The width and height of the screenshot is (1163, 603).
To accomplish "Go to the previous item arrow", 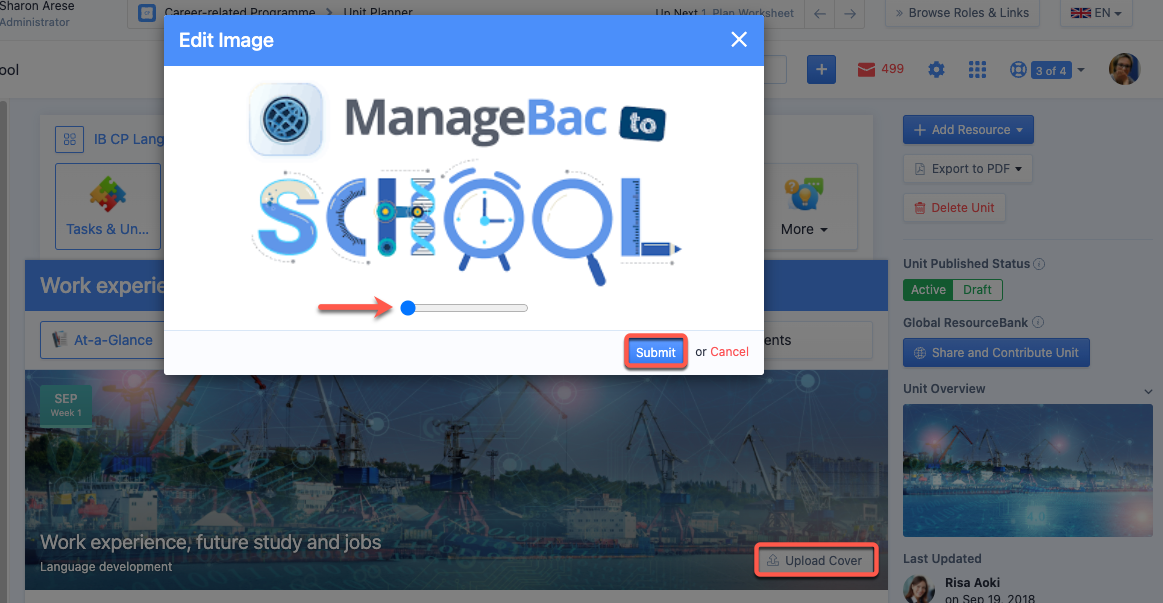I will tap(820, 13).
